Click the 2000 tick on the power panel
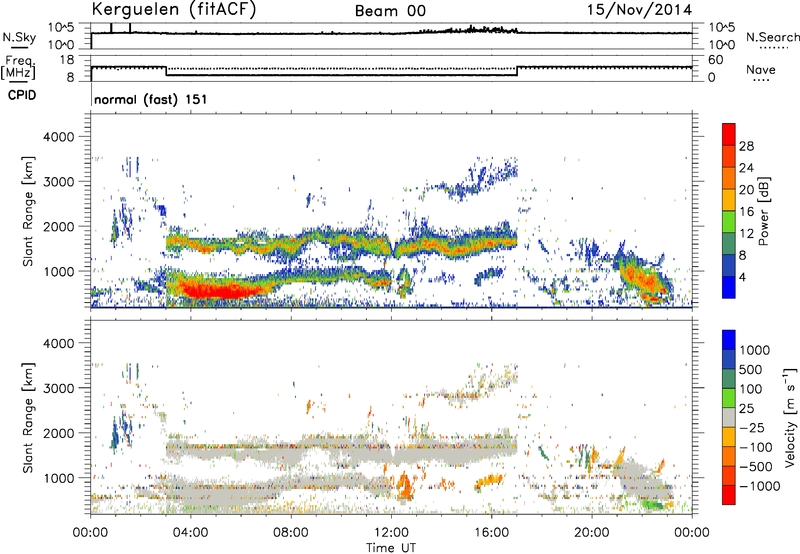The image size is (800, 554). (x=59, y=226)
